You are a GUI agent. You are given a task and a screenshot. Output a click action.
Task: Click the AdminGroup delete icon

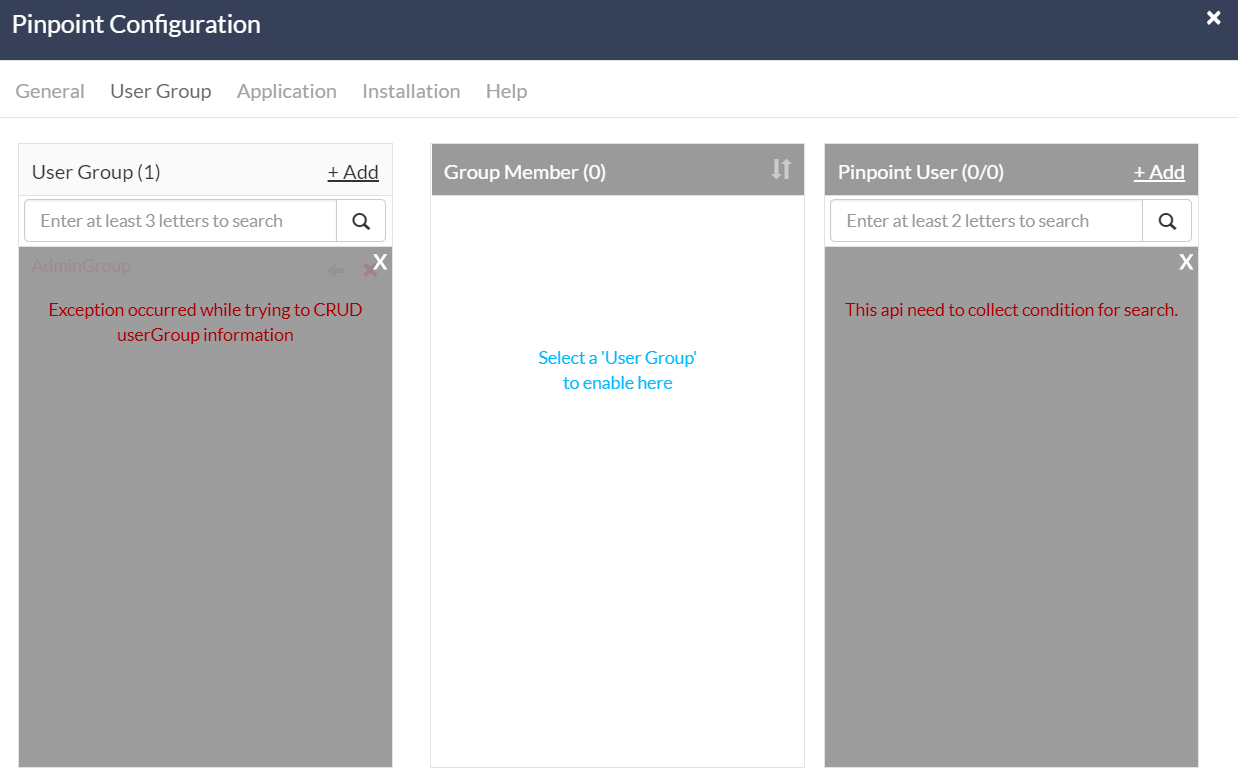[369, 270]
